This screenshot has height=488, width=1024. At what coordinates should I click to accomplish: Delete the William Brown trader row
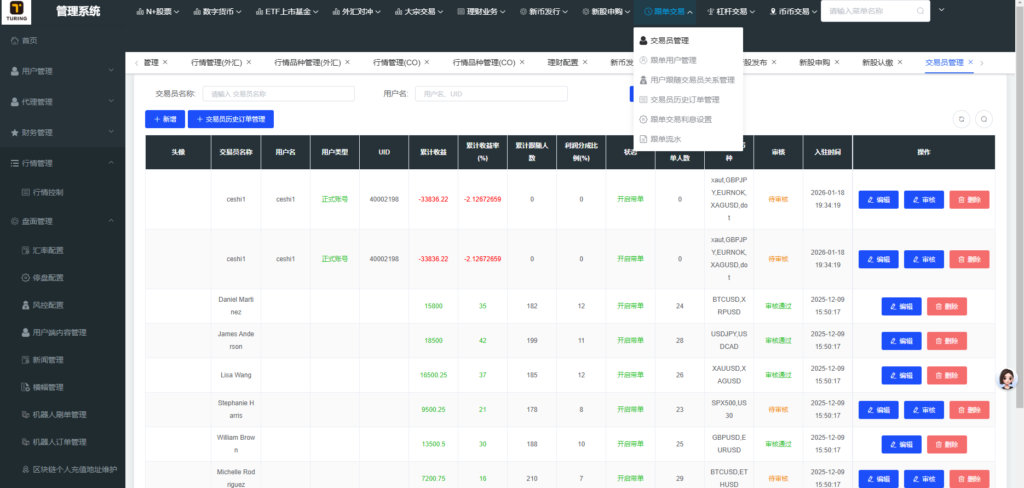(946, 445)
